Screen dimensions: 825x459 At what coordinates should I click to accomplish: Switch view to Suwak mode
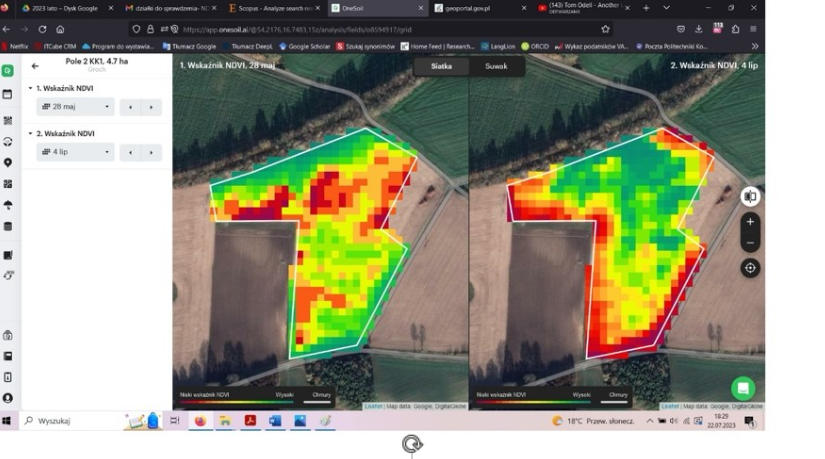pos(496,66)
